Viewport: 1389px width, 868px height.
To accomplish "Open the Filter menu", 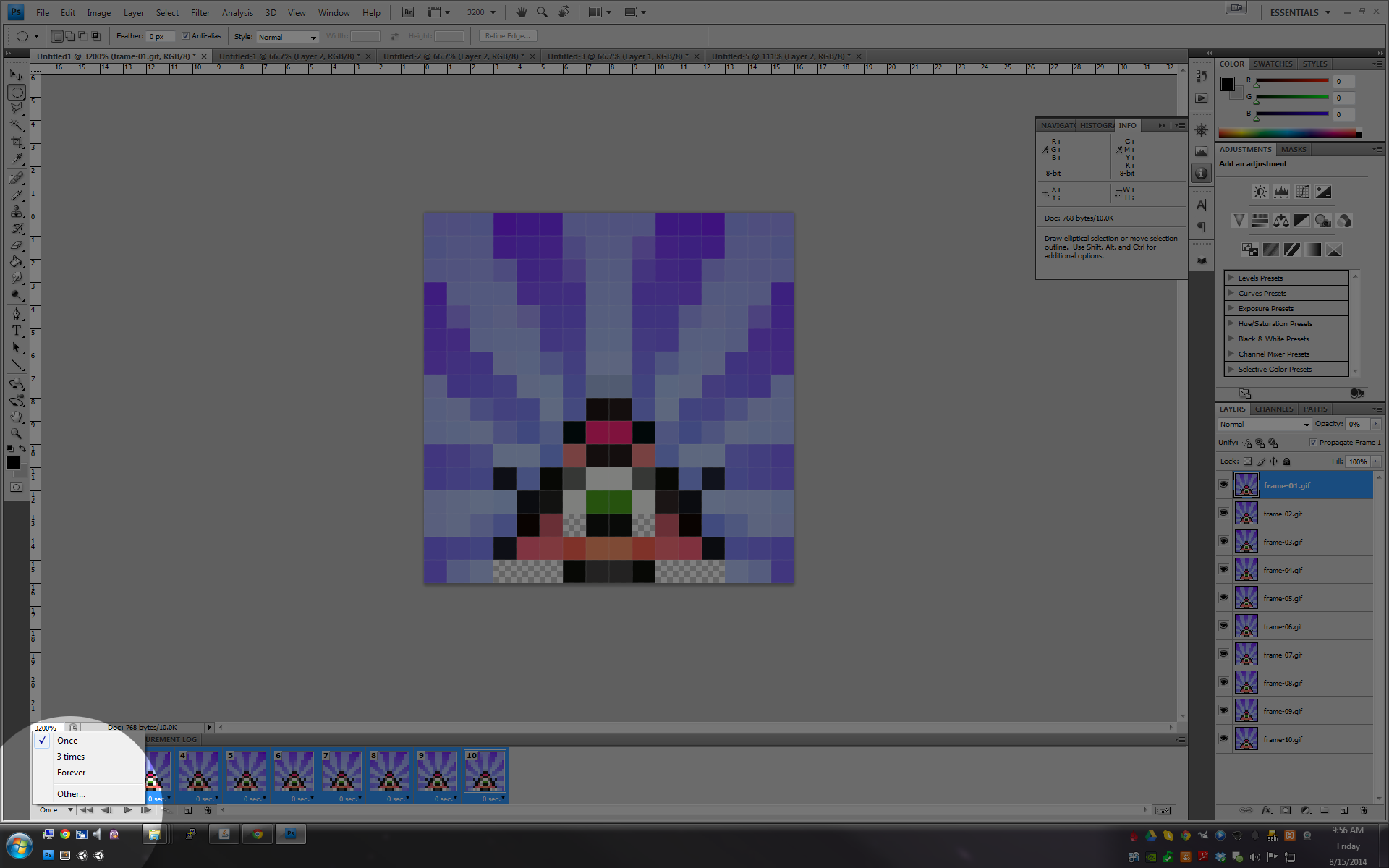I will (x=200, y=12).
